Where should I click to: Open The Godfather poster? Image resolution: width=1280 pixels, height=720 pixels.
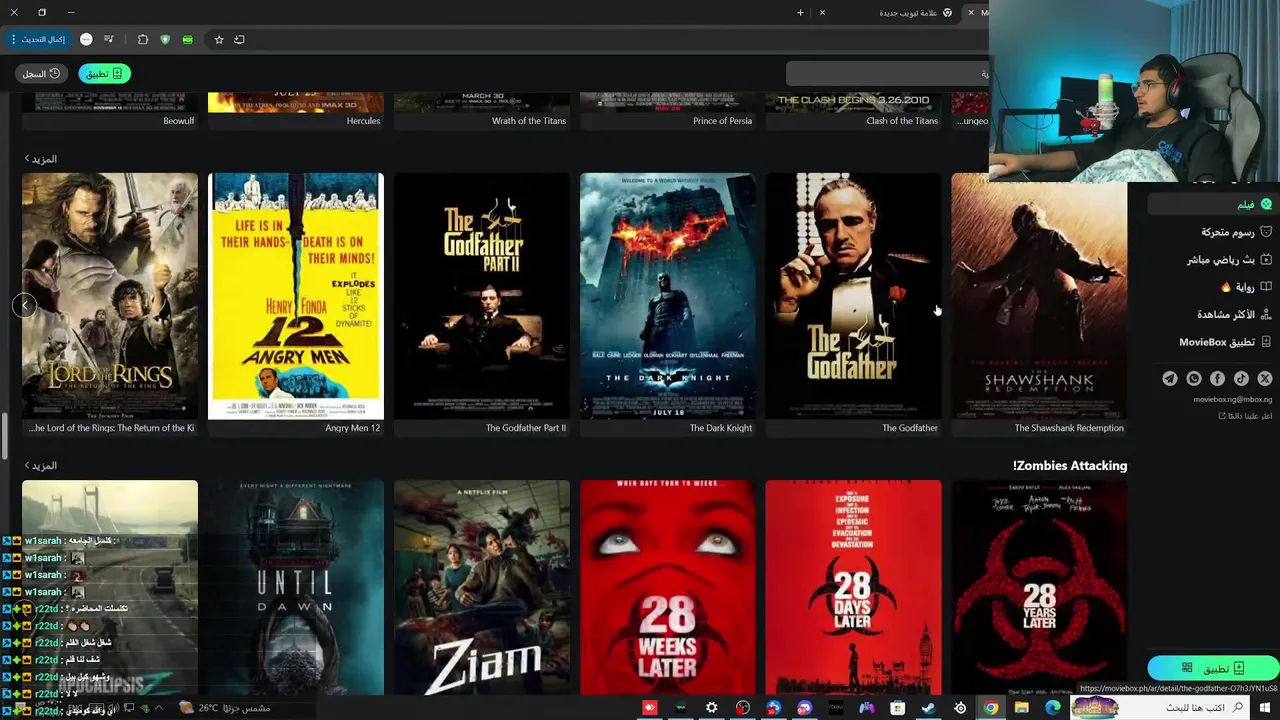(853, 296)
